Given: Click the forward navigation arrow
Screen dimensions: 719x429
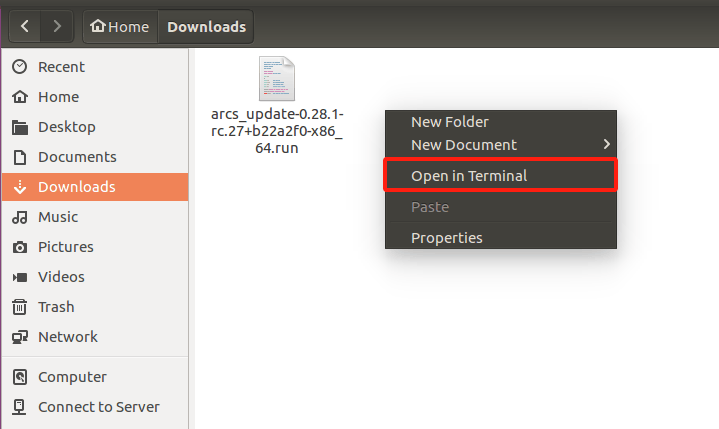Looking at the screenshot, I should pyautogui.click(x=57, y=27).
